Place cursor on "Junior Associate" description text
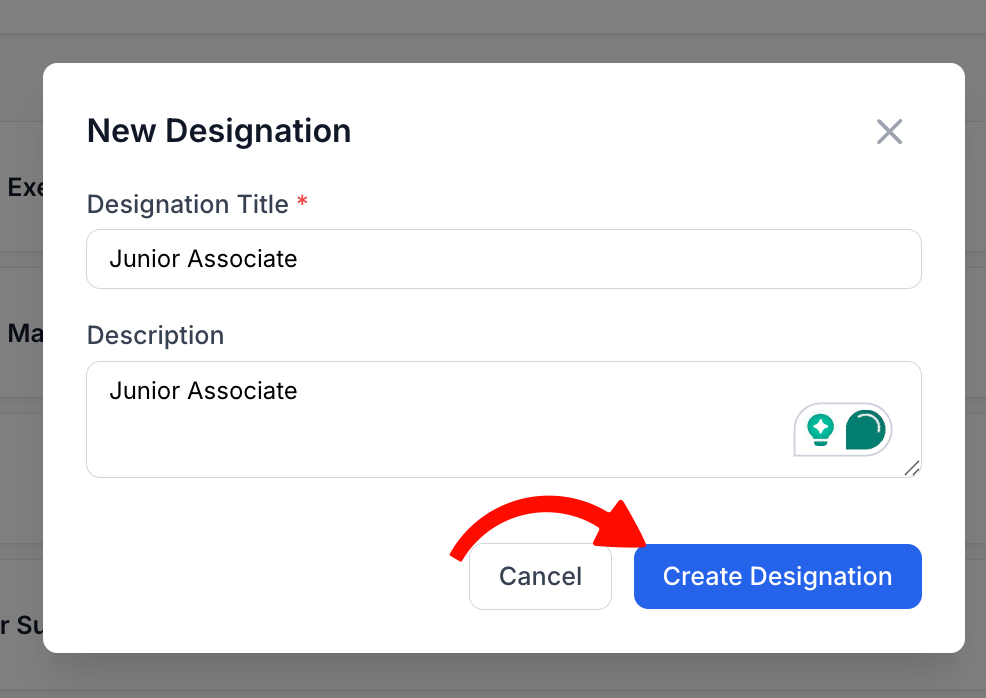 coord(203,390)
